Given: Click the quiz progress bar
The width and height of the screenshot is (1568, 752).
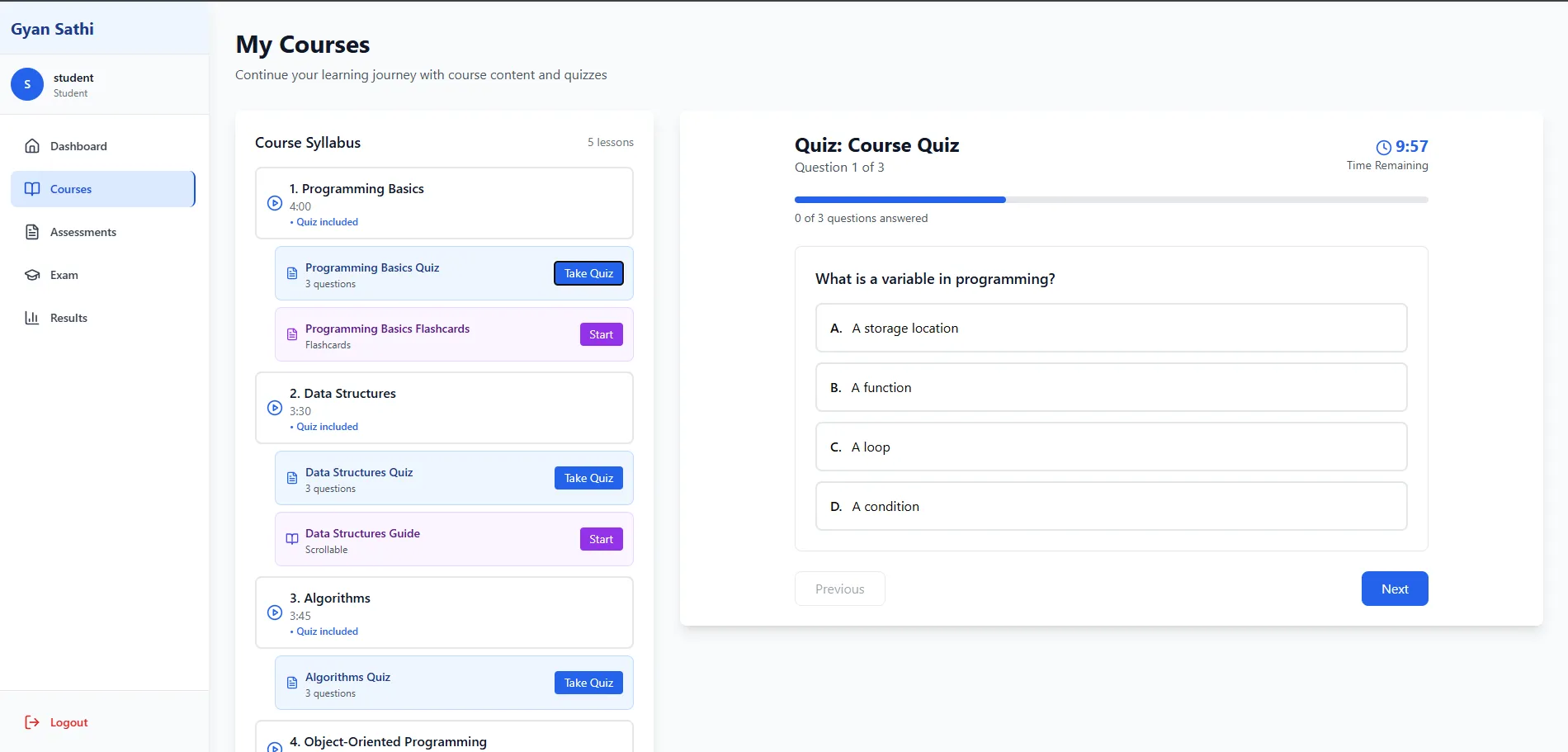Looking at the screenshot, I should pyautogui.click(x=1111, y=200).
